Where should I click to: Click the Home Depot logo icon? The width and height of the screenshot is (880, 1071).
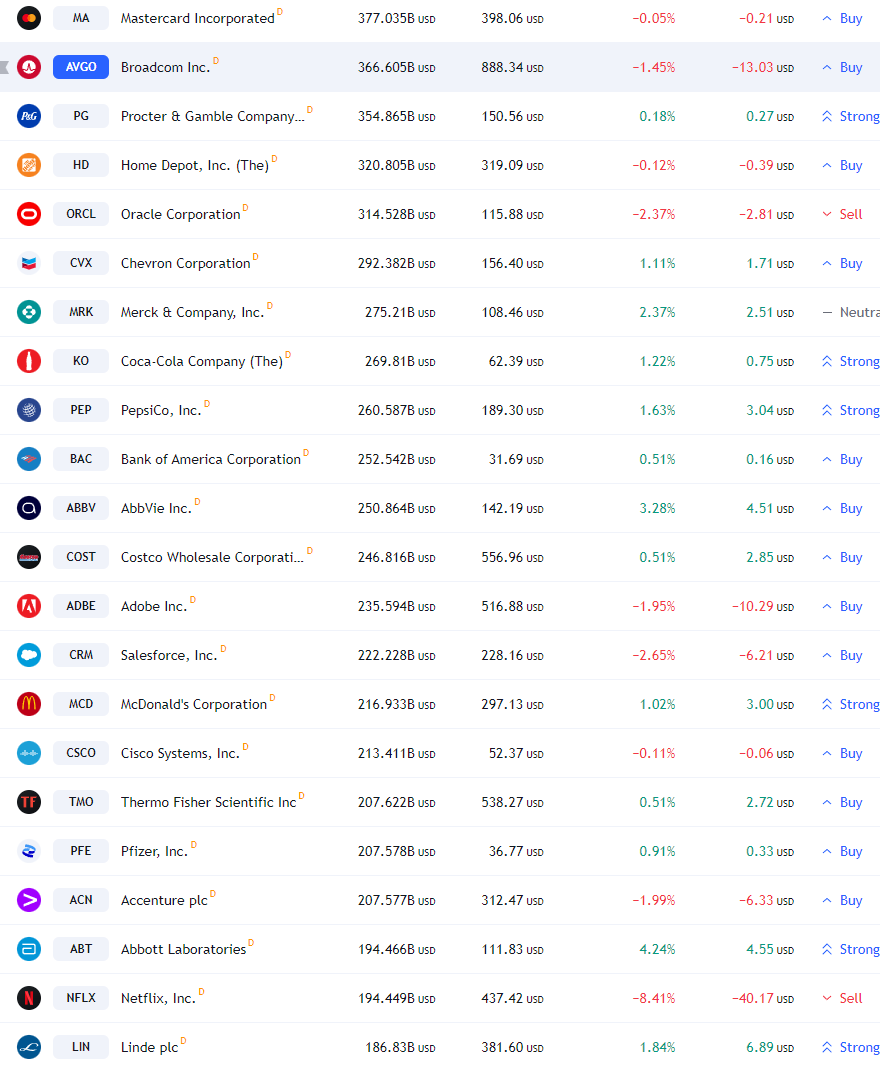point(29,165)
